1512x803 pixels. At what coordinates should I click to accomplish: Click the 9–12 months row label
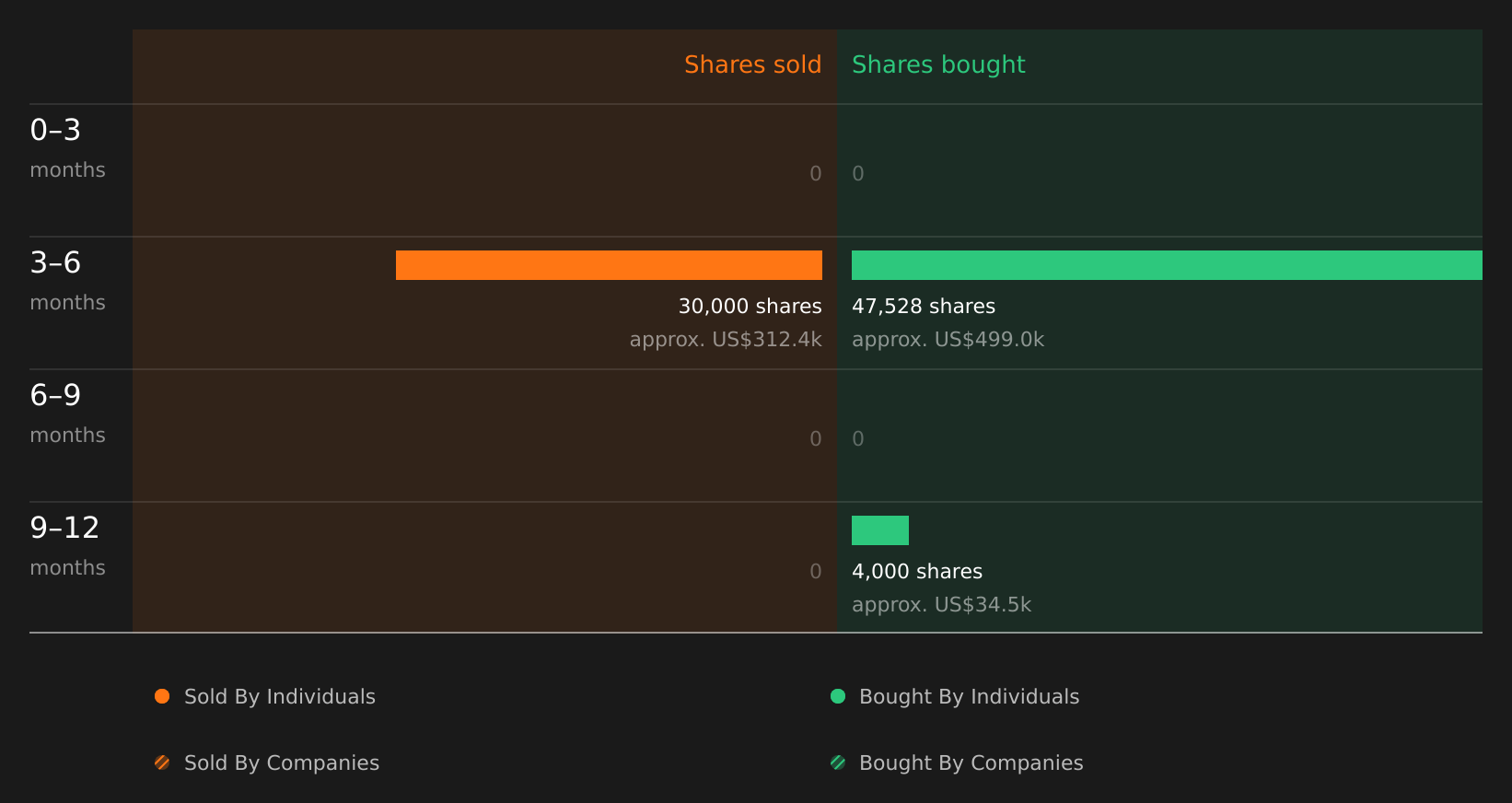pyautogui.click(x=67, y=546)
